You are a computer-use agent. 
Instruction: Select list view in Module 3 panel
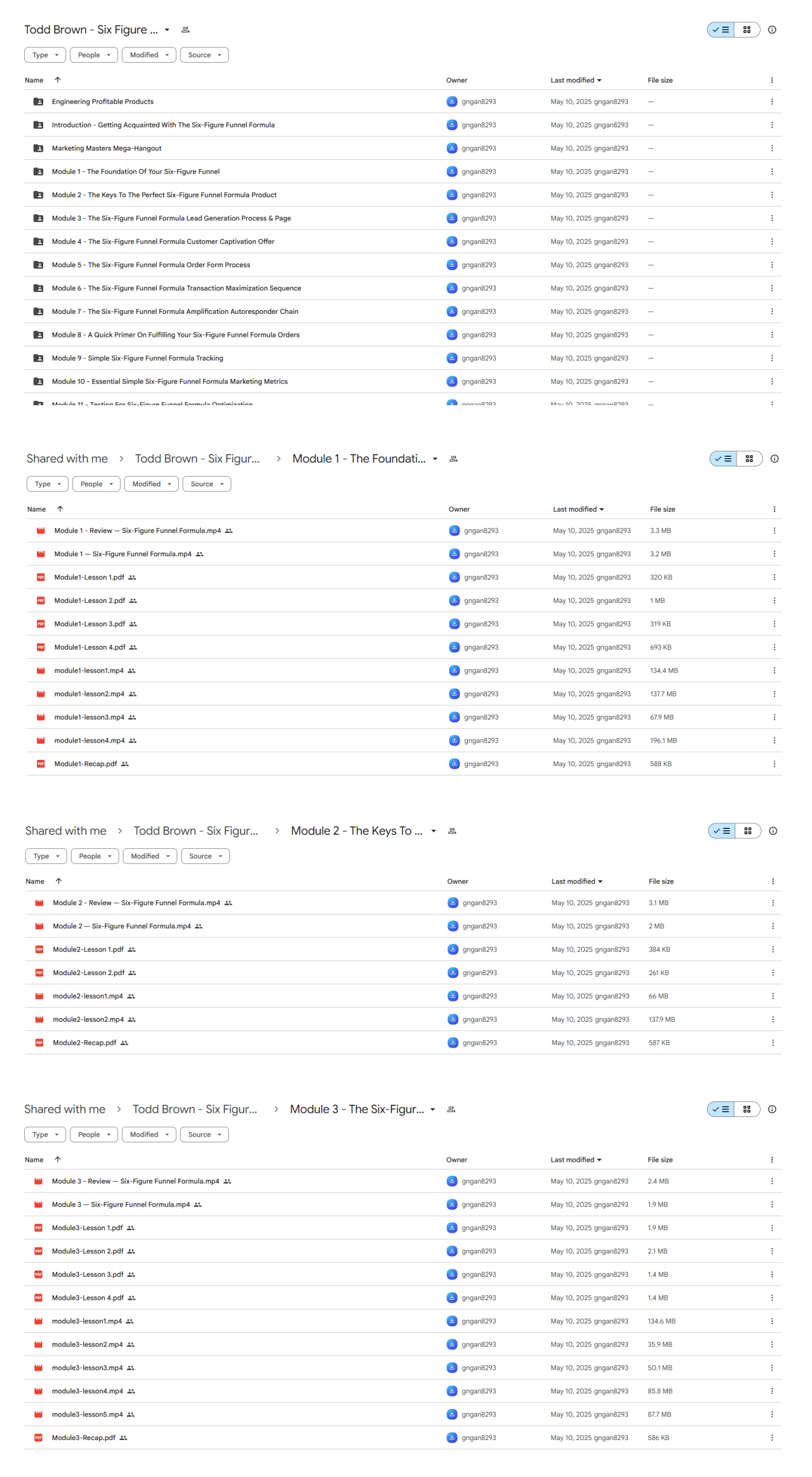[721, 1109]
